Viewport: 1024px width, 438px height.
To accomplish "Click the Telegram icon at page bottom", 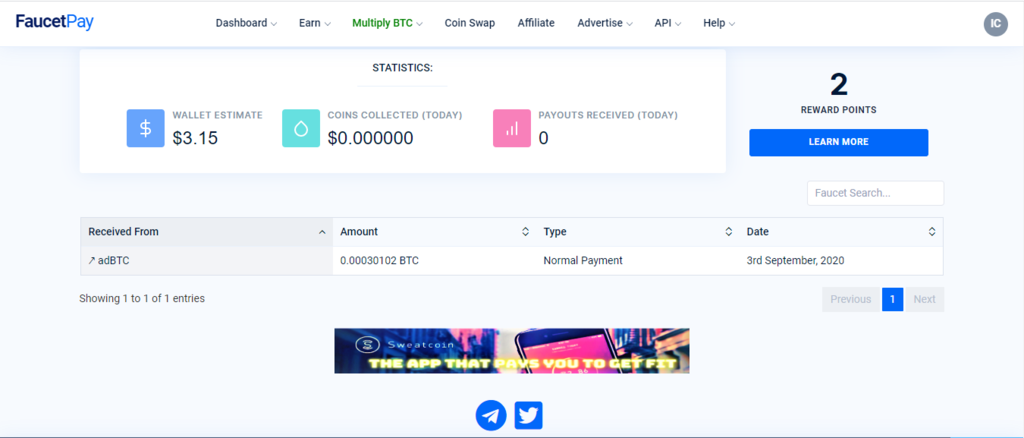I will [x=491, y=415].
